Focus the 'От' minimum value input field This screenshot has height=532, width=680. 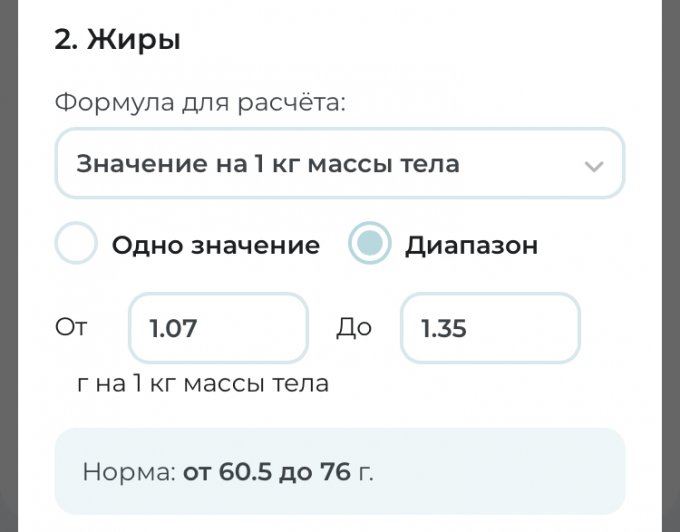[218, 328]
